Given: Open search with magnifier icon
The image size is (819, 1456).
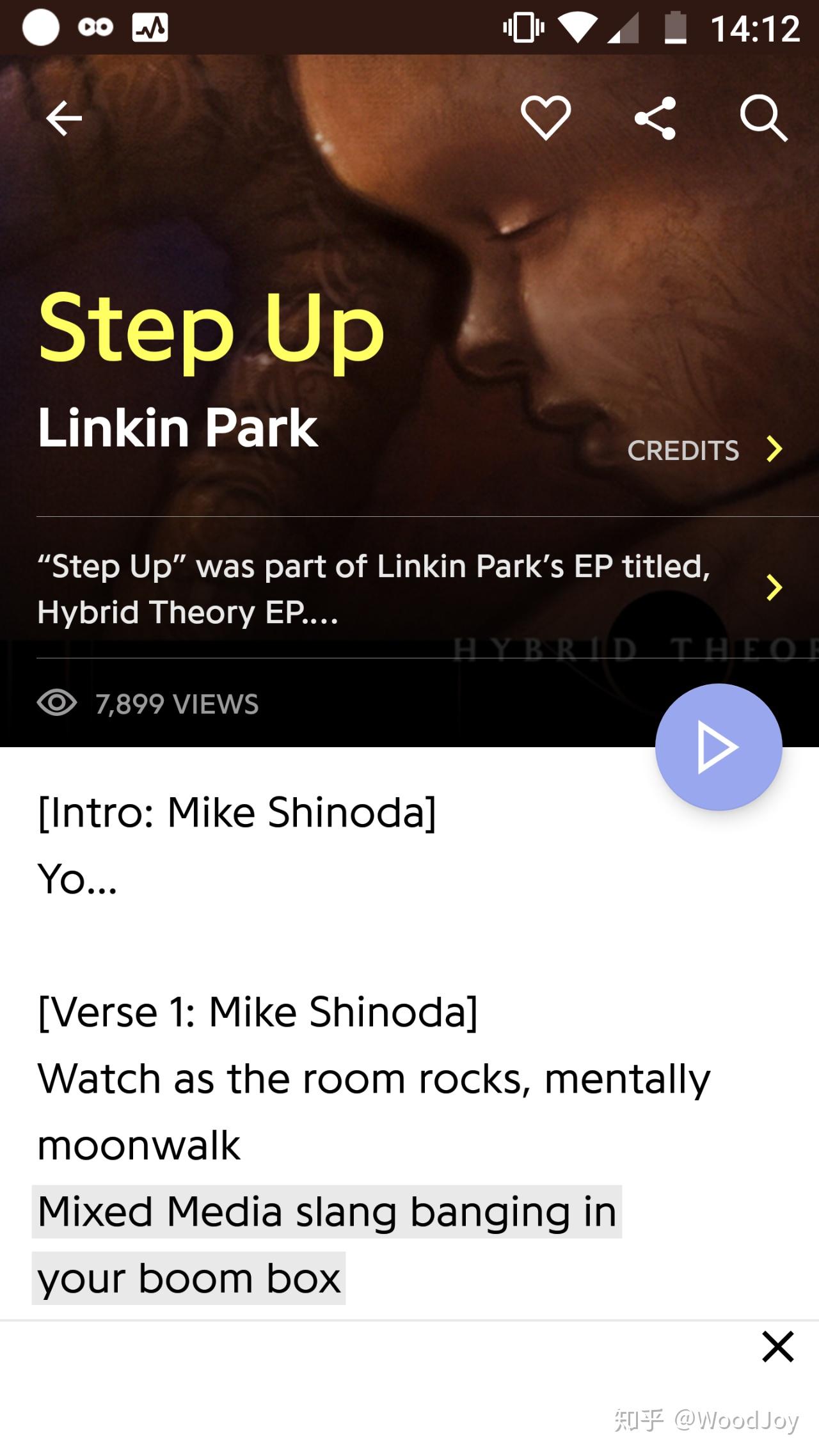Looking at the screenshot, I should (763, 118).
